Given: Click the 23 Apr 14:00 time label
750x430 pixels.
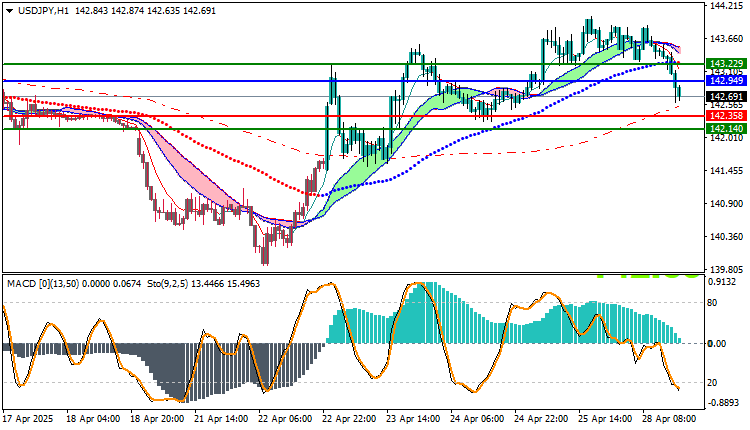Looking at the screenshot, I should (x=413, y=419).
